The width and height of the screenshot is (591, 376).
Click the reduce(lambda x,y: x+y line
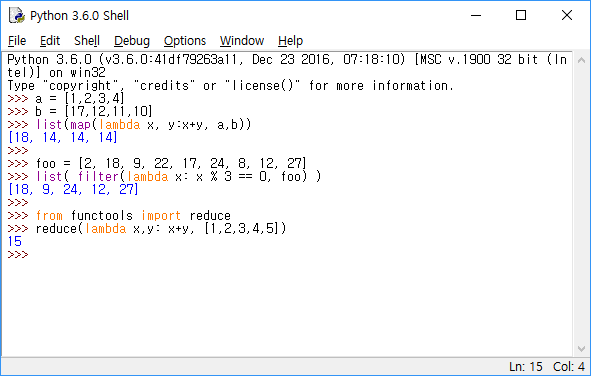[x=161, y=228]
